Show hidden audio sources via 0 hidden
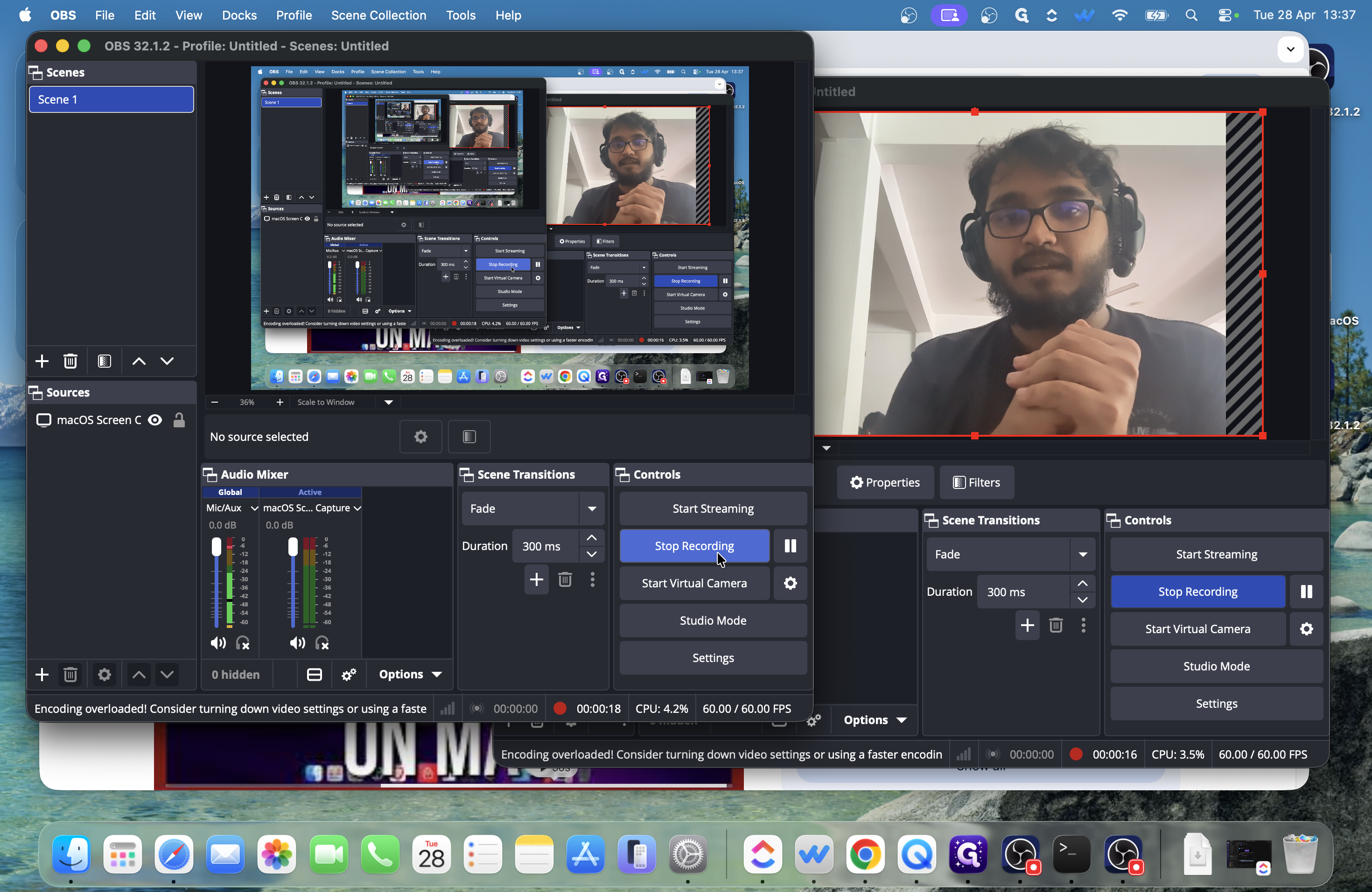 (x=236, y=675)
